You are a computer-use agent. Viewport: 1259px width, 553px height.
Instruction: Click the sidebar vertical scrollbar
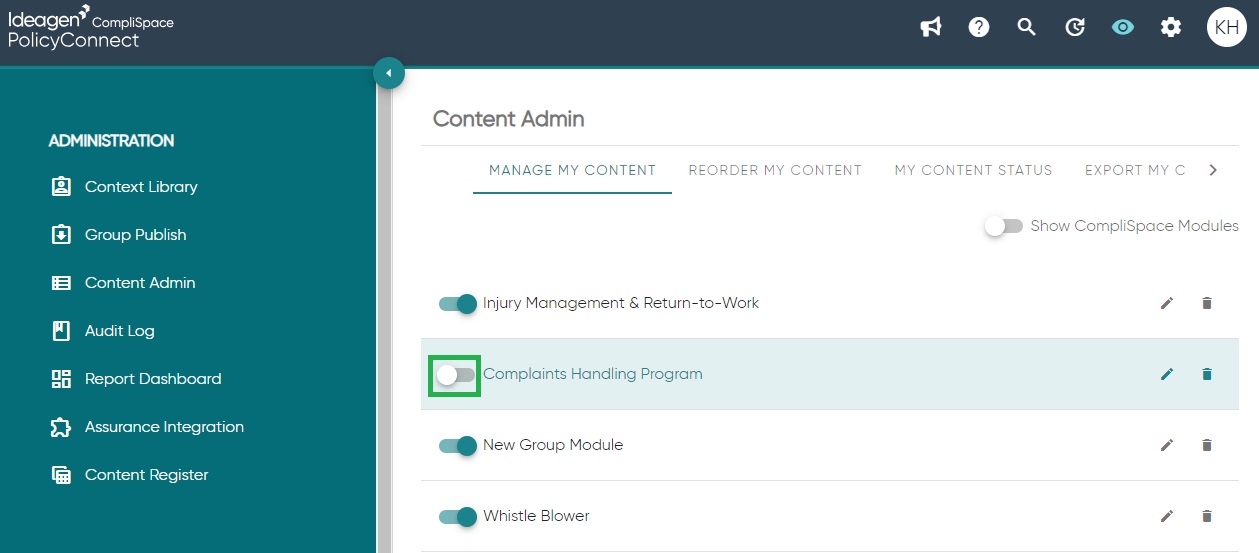click(384, 310)
